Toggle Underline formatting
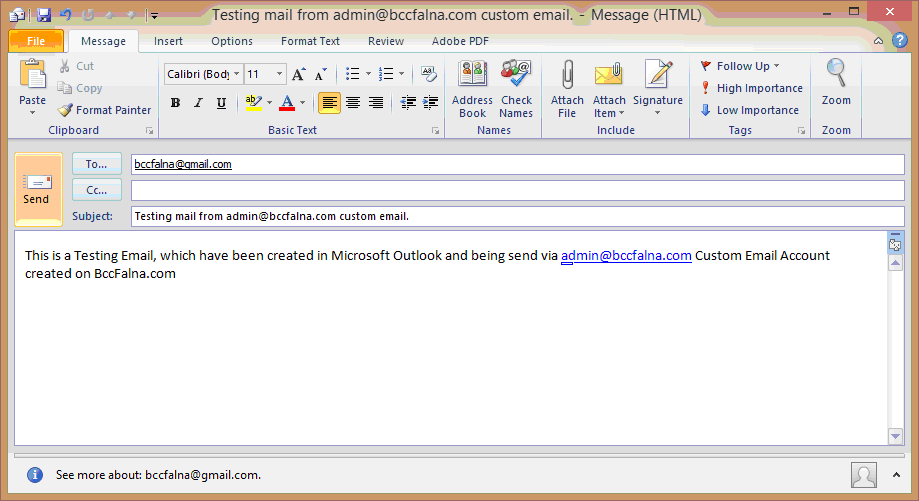The width and height of the screenshot is (919, 501). [x=221, y=103]
